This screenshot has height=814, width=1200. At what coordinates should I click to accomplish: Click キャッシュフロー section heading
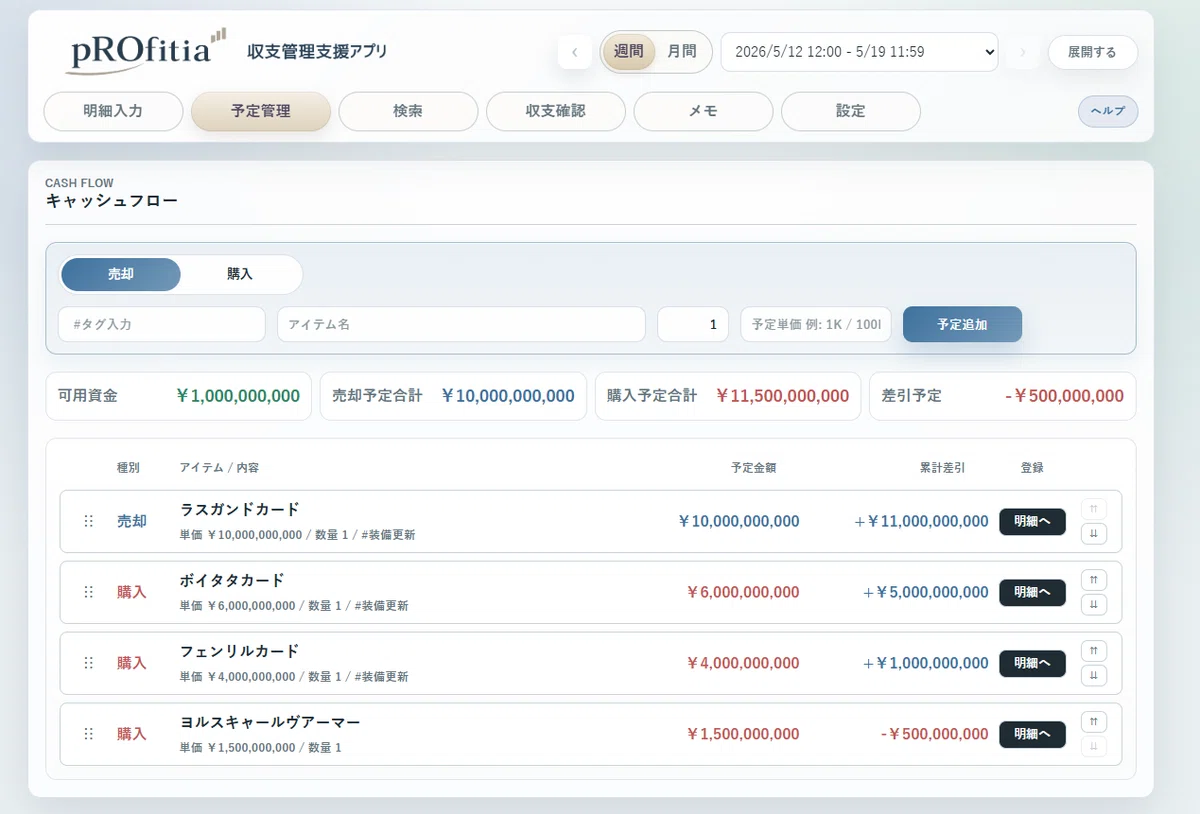coord(111,201)
